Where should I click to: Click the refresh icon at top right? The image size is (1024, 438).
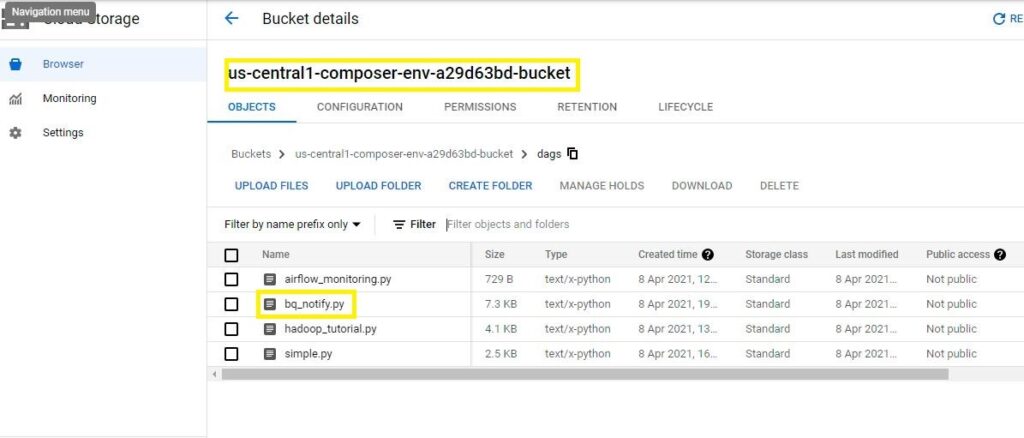click(x=998, y=19)
